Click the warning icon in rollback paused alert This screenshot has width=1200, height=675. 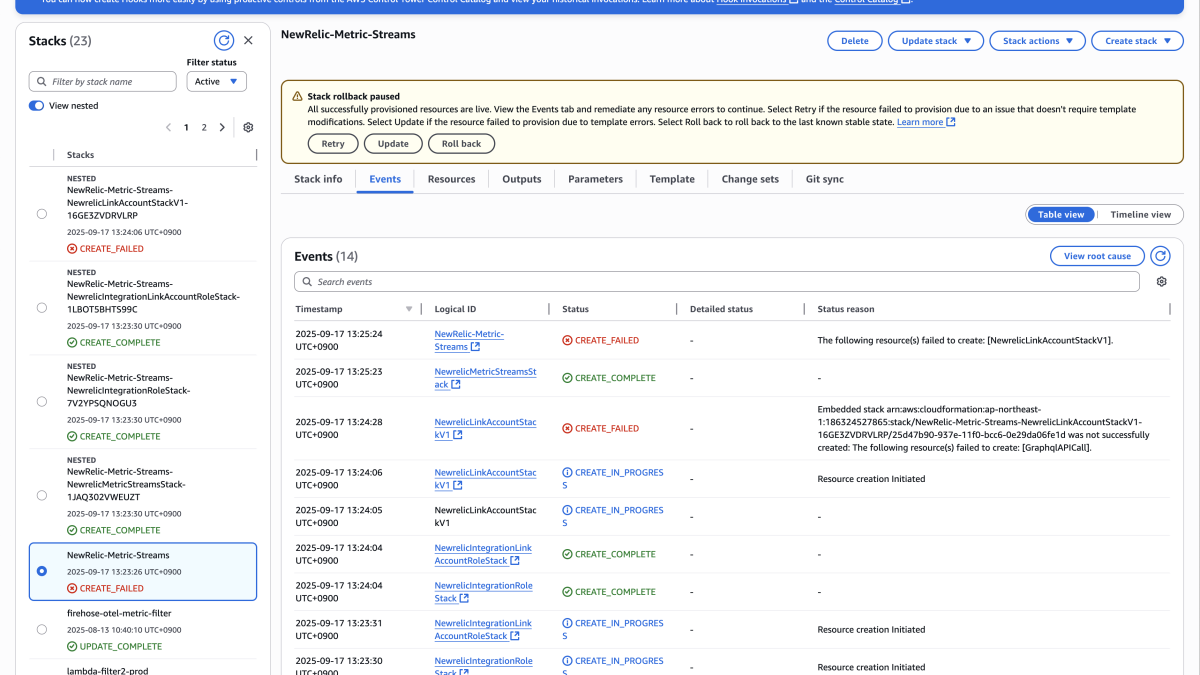pyautogui.click(x=297, y=97)
